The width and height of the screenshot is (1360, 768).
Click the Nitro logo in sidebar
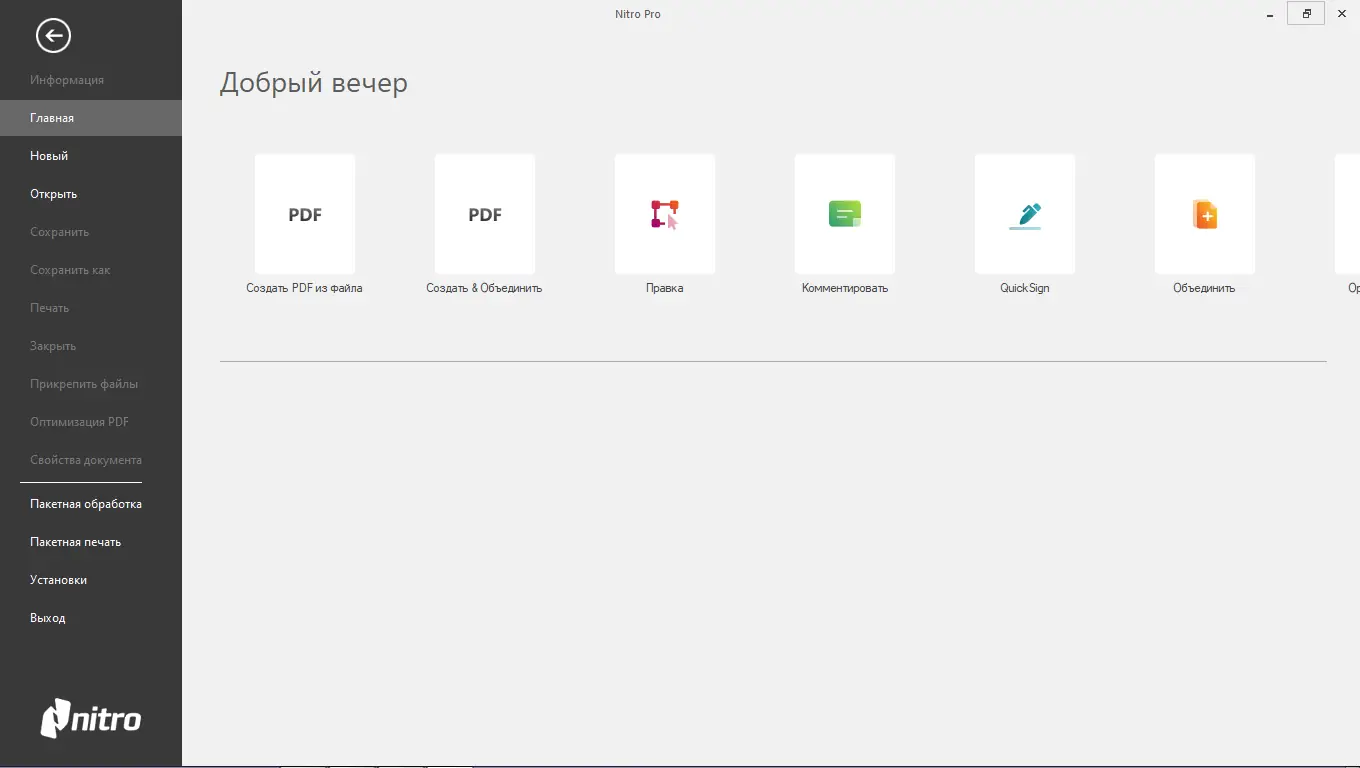[x=91, y=718]
